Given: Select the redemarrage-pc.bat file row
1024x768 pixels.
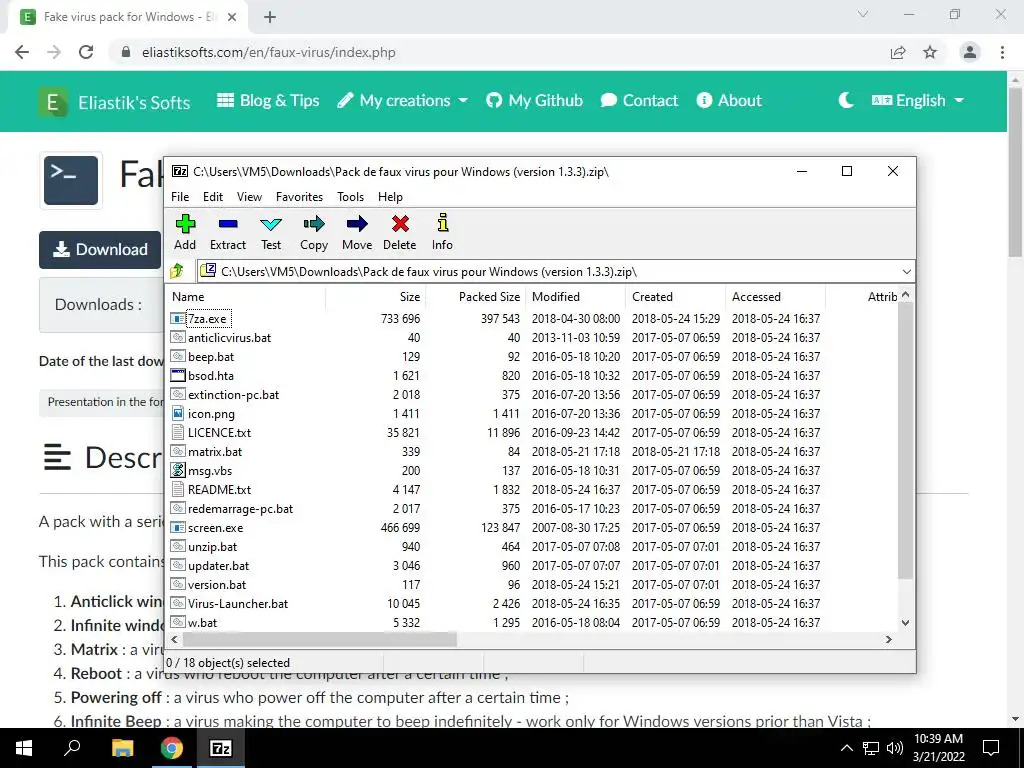Looking at the screenshot, I should pyautogui.click(x=532, y=509).
